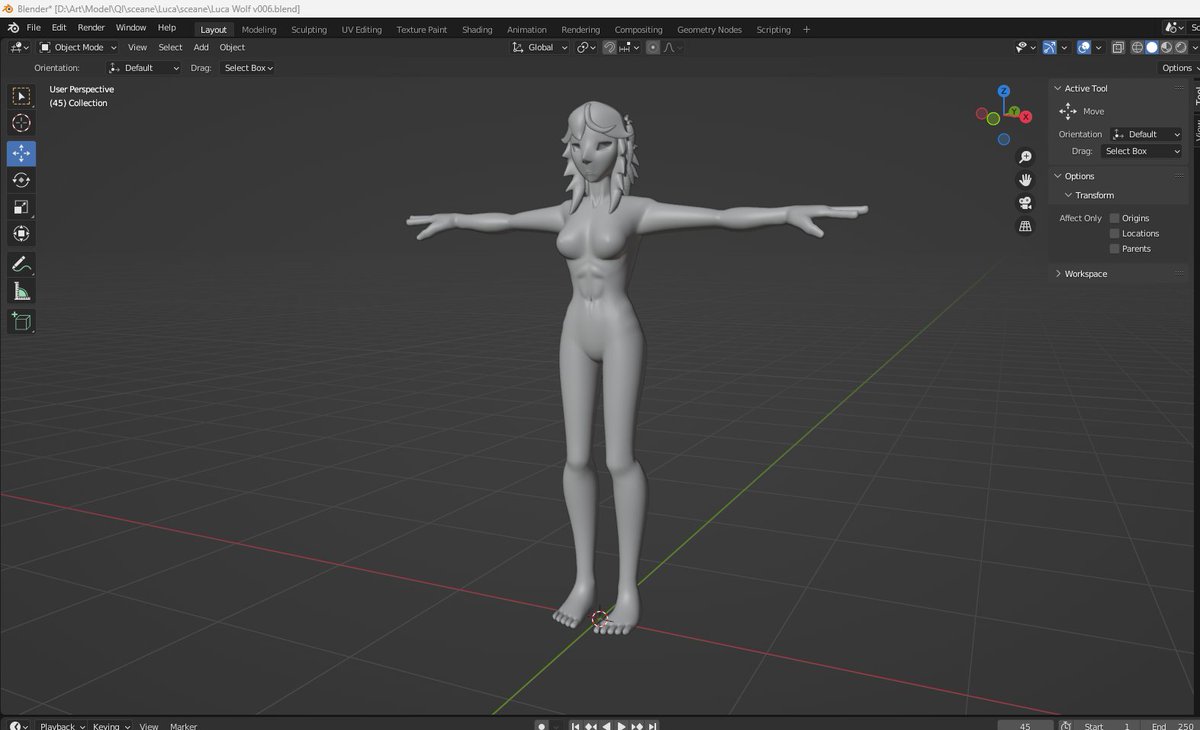This screenshot has height=730, width=1200.
Task: Toggle use preview range clock icon
Action: tap(1066, 725)
